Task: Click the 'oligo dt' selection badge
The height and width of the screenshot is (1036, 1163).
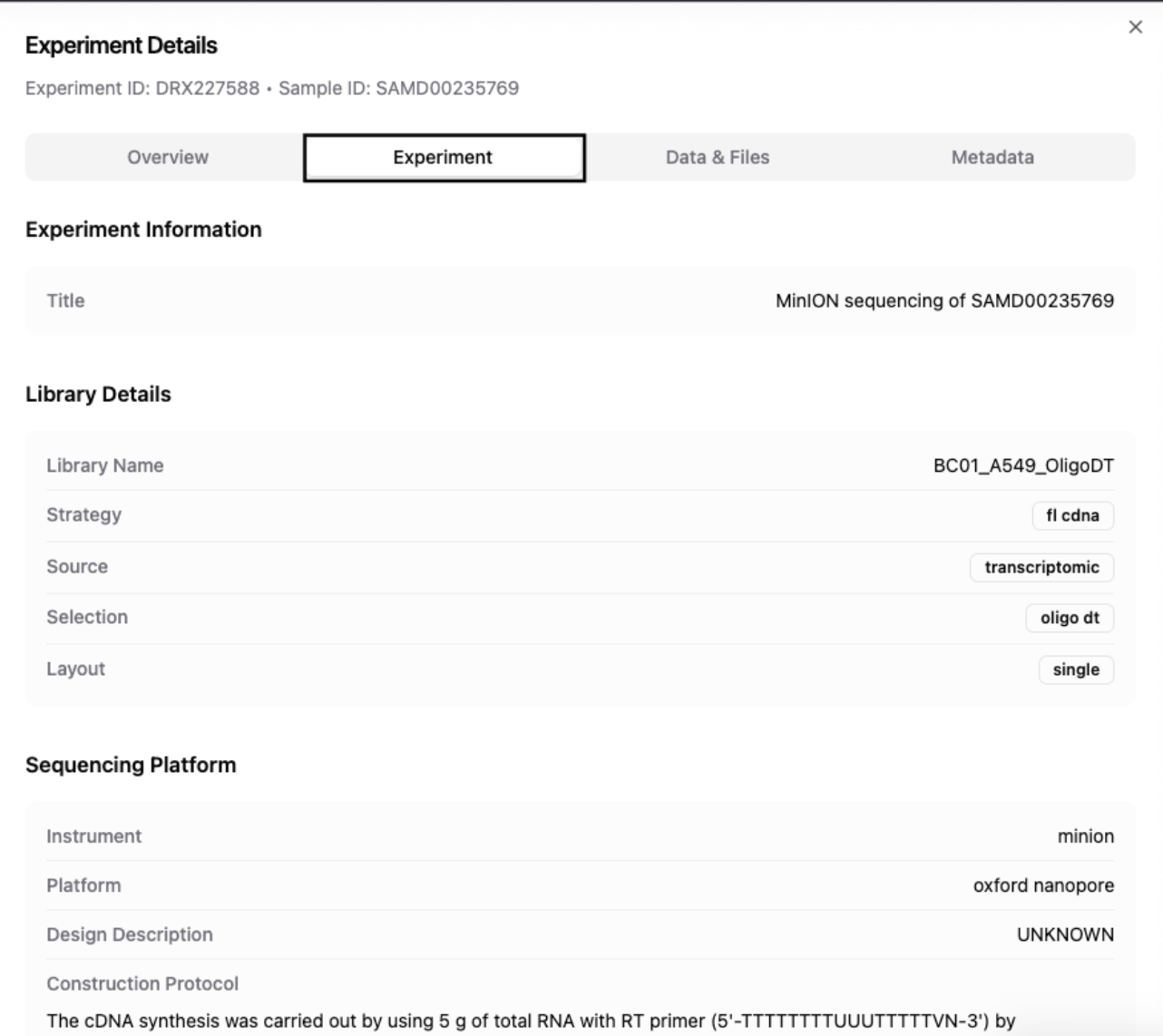Action: click(x=1070, y=618)
